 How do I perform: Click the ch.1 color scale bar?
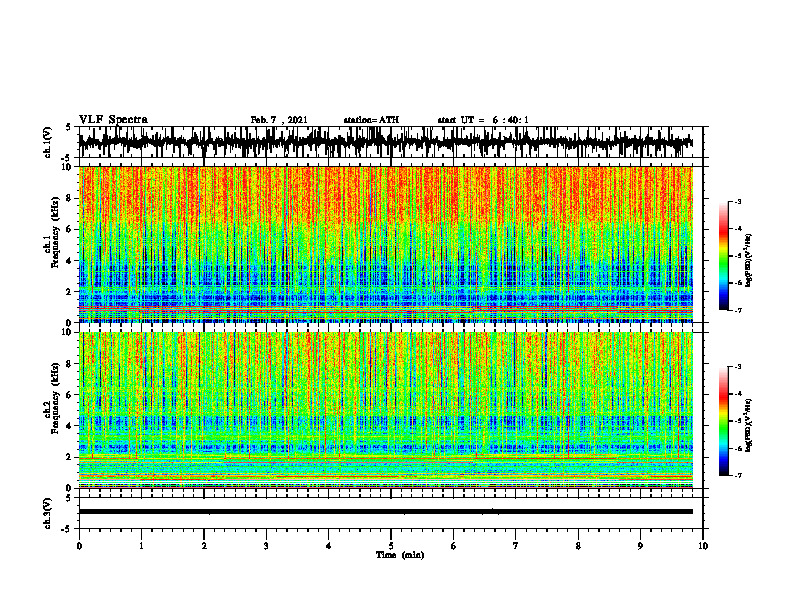[724, 256]
